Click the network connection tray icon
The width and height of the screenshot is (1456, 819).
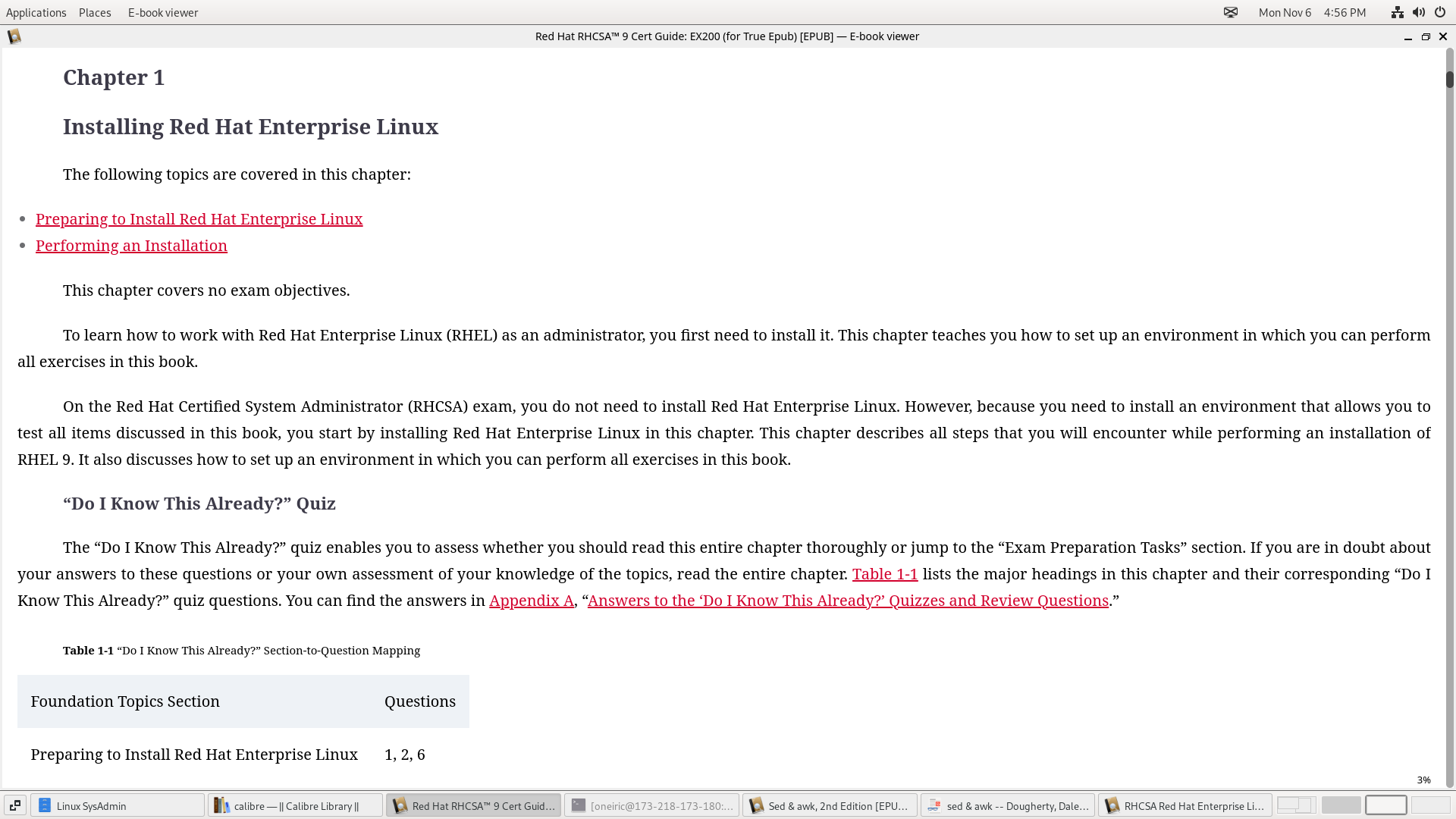[1397, 12]
